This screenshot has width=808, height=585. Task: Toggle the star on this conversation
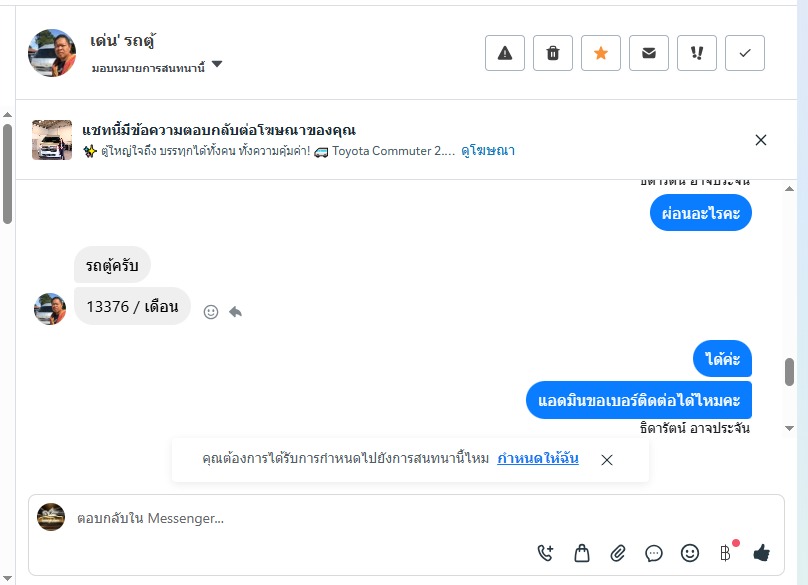tap(601, 54)
